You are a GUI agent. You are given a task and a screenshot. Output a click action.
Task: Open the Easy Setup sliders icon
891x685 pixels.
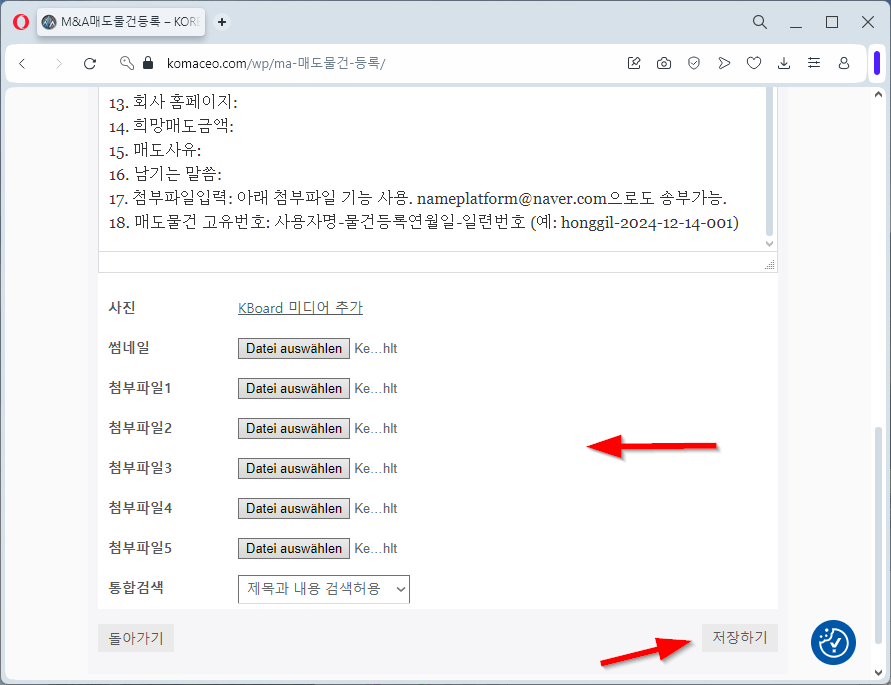(814, 63)
